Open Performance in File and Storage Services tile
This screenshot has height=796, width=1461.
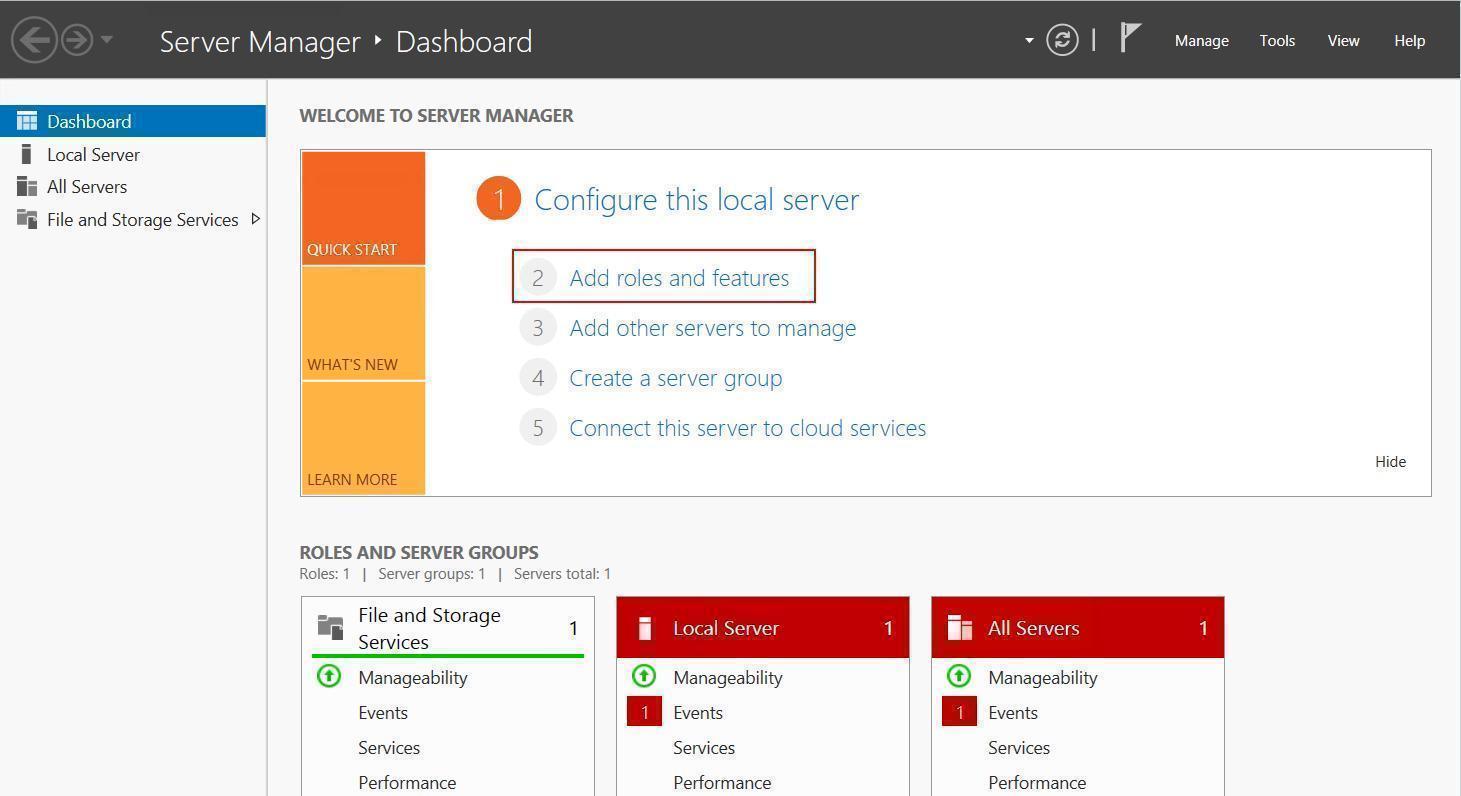click(407, 782)
